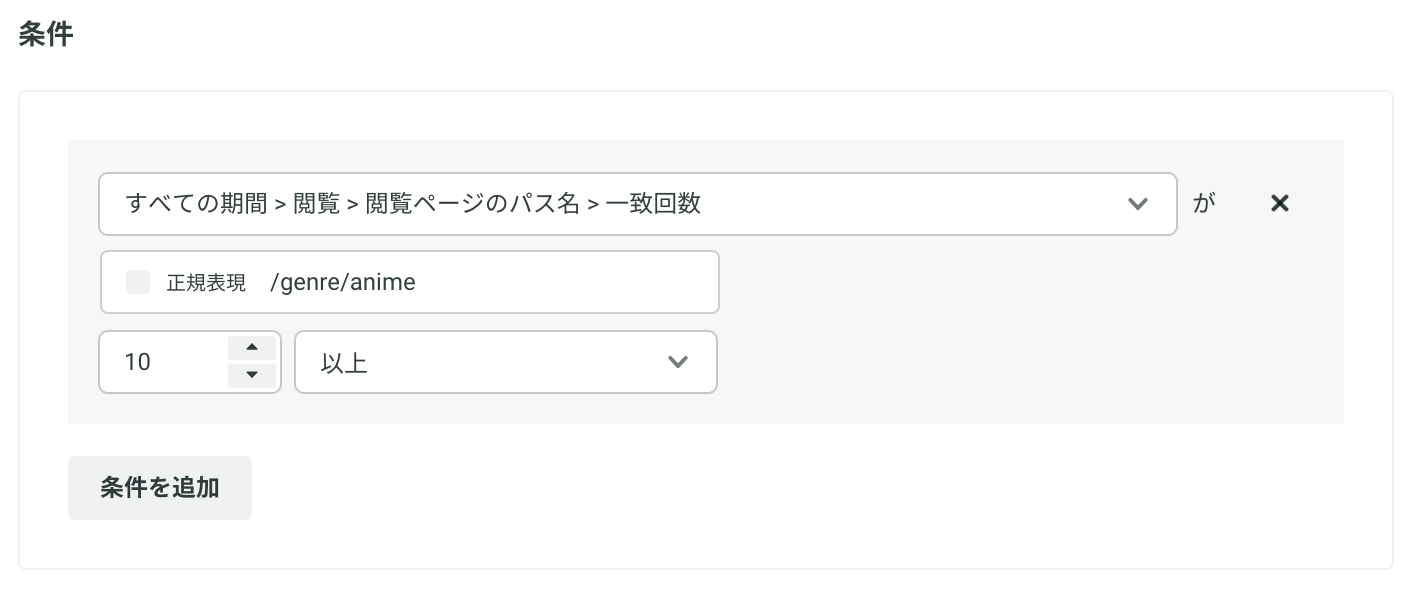Decrease the count with the down arrow
The image size is (1418, 594).
252,375
